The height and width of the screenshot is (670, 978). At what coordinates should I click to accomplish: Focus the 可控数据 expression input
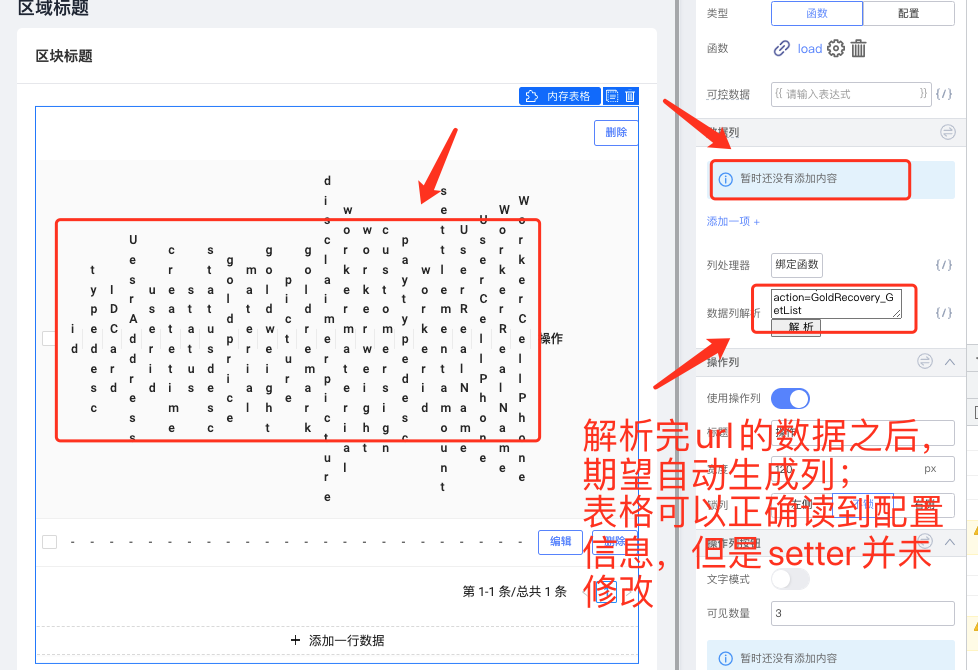[x=851, y=94]
